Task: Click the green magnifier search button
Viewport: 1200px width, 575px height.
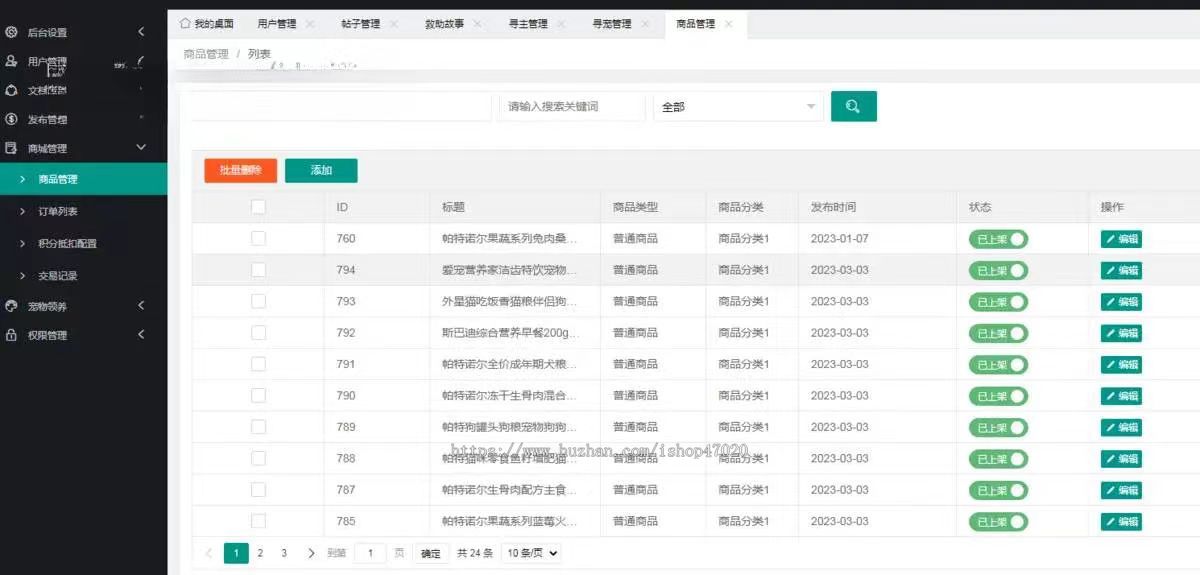Action: [854, 106]
